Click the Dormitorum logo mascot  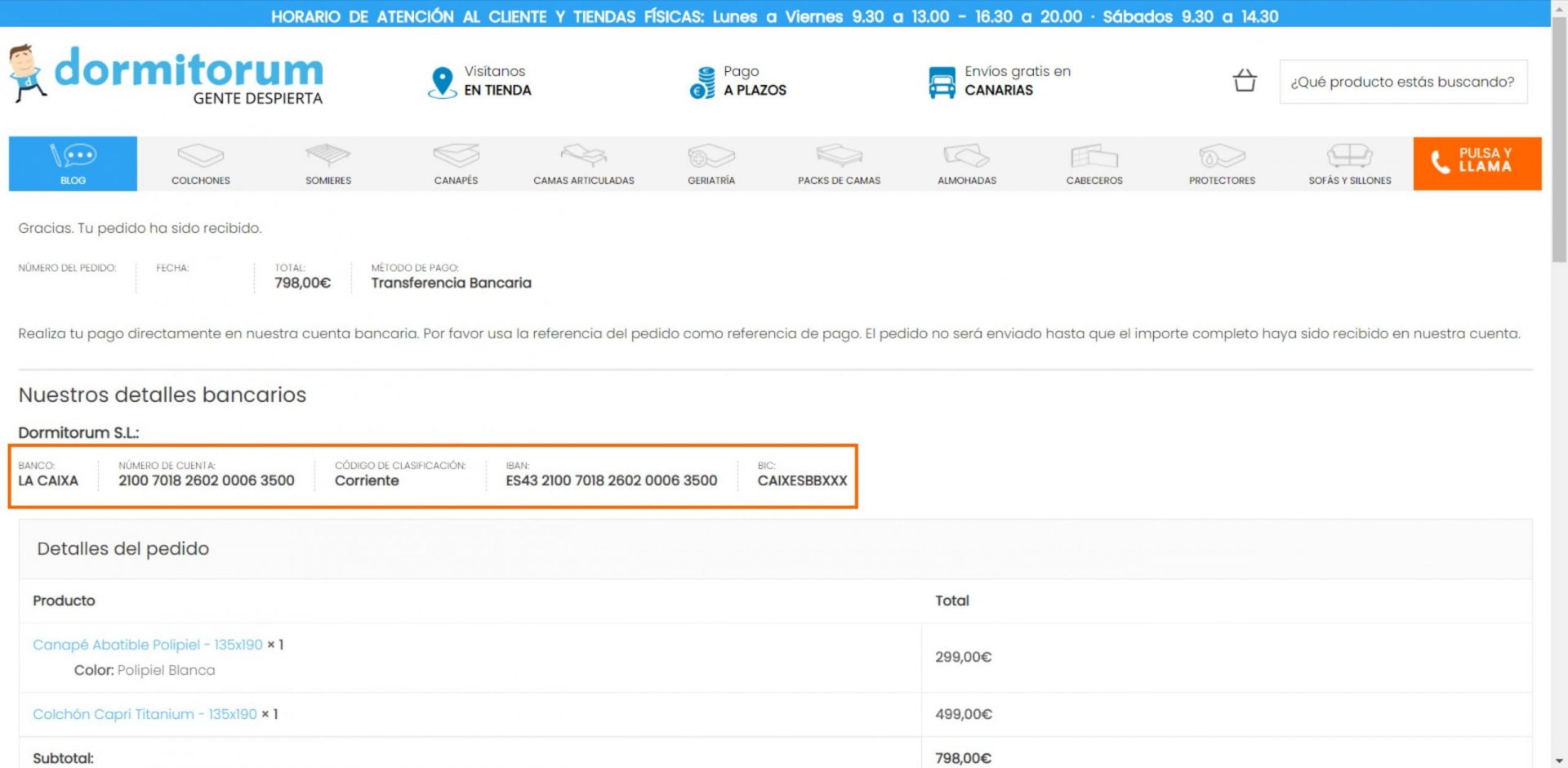26,74
